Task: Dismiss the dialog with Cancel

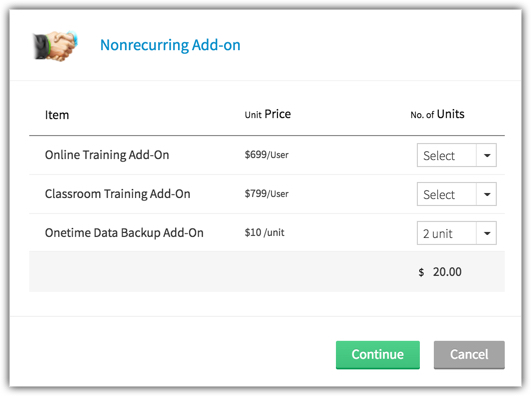Action: (x=469, y=355)
